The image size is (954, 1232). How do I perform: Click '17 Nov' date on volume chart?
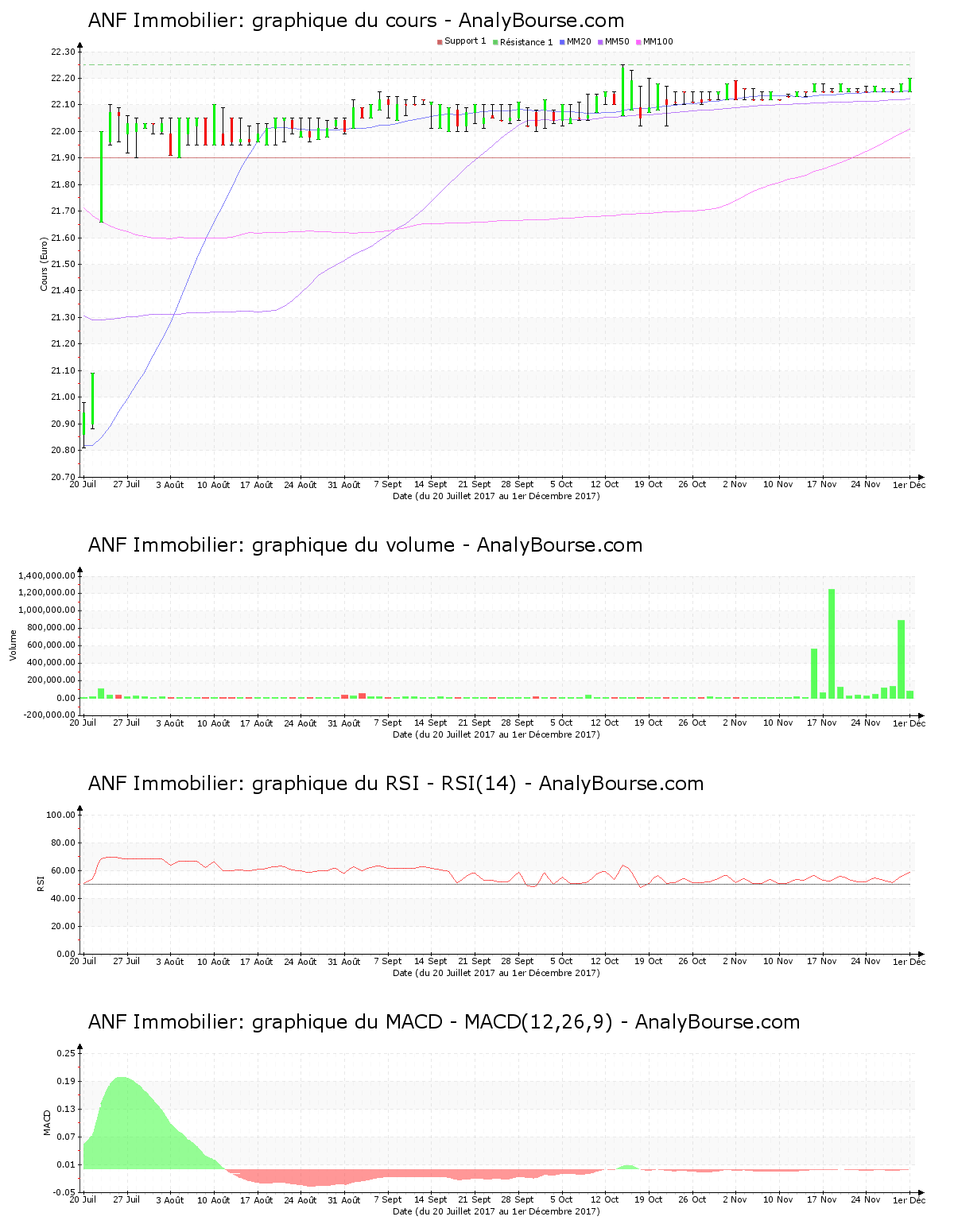[822, 723]
